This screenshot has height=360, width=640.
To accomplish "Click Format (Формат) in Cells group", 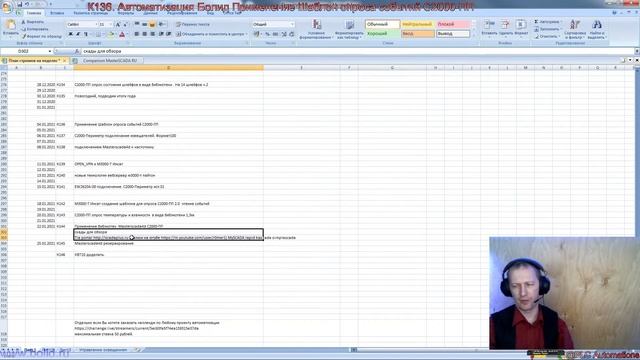I will 521,28.
